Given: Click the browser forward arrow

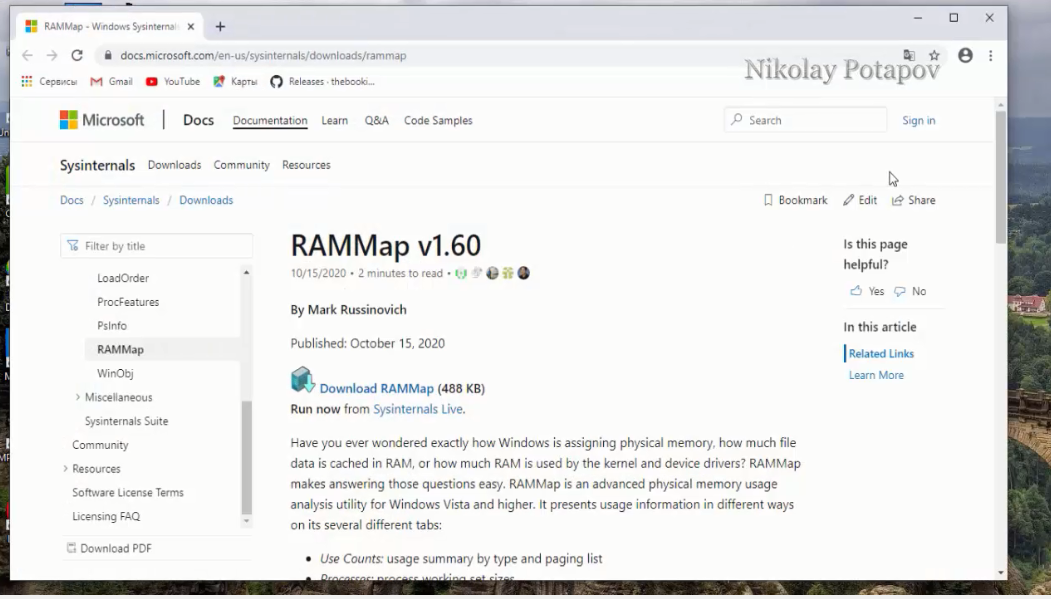Looking at the screenshot, I should tap(52, 56).
